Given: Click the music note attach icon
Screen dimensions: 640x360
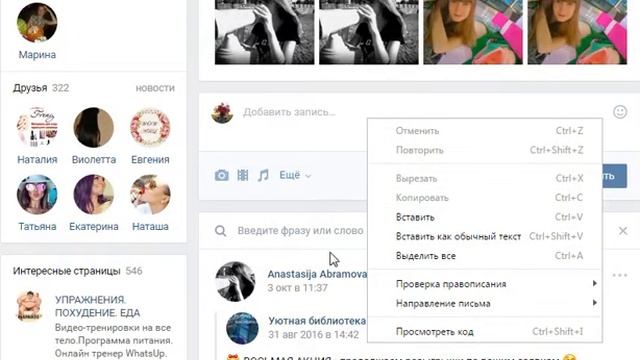Looking at the screenshot, I should (263, 176).
